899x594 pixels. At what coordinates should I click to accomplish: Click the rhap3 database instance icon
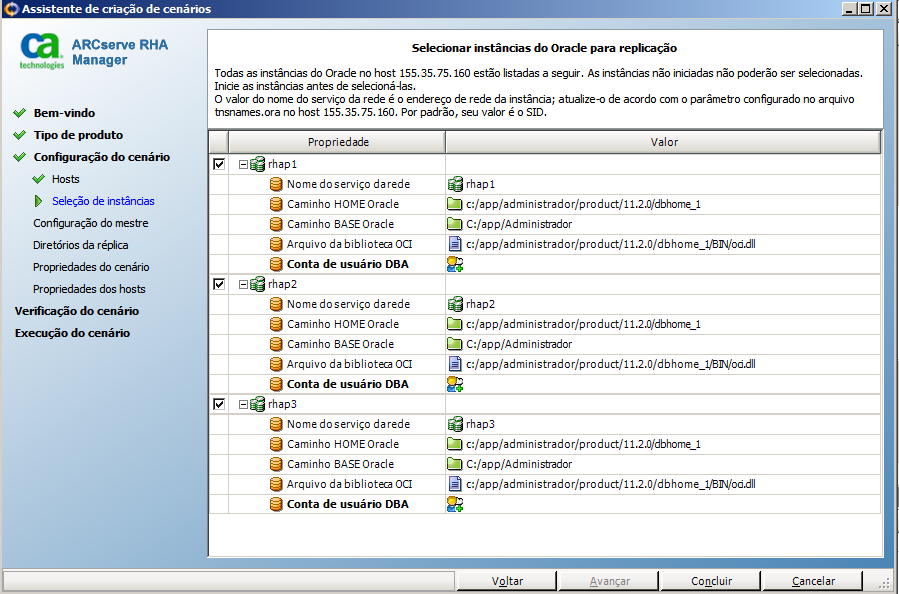pos(257,404)
